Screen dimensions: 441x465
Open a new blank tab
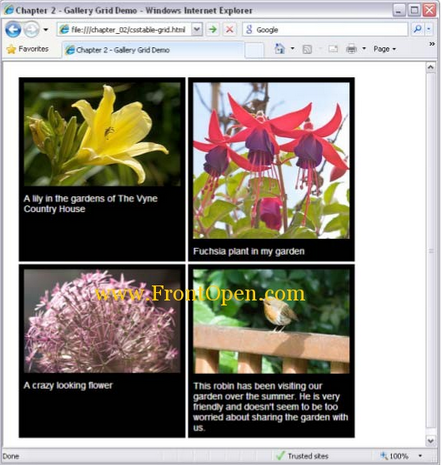[255, 50]
